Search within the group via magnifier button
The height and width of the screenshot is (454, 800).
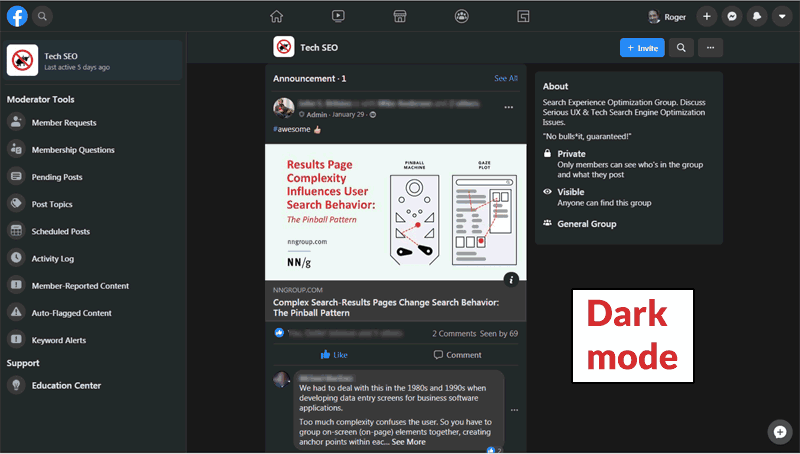[x=681, y=47]
